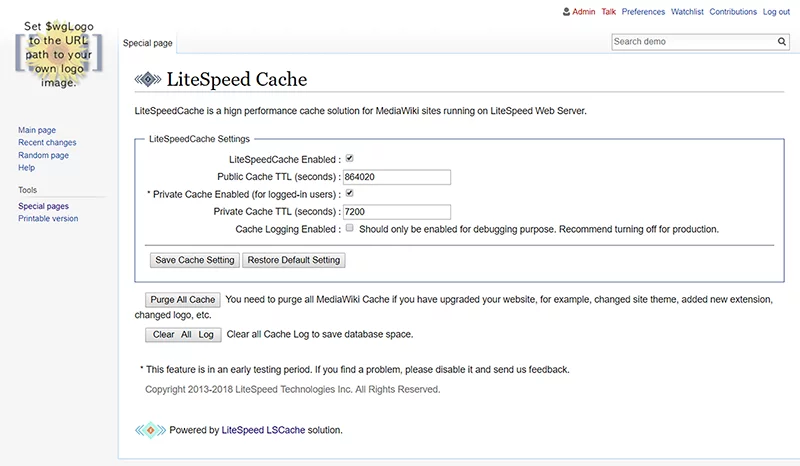
Task: Open the Admin user page link
Action: (584, 12)
